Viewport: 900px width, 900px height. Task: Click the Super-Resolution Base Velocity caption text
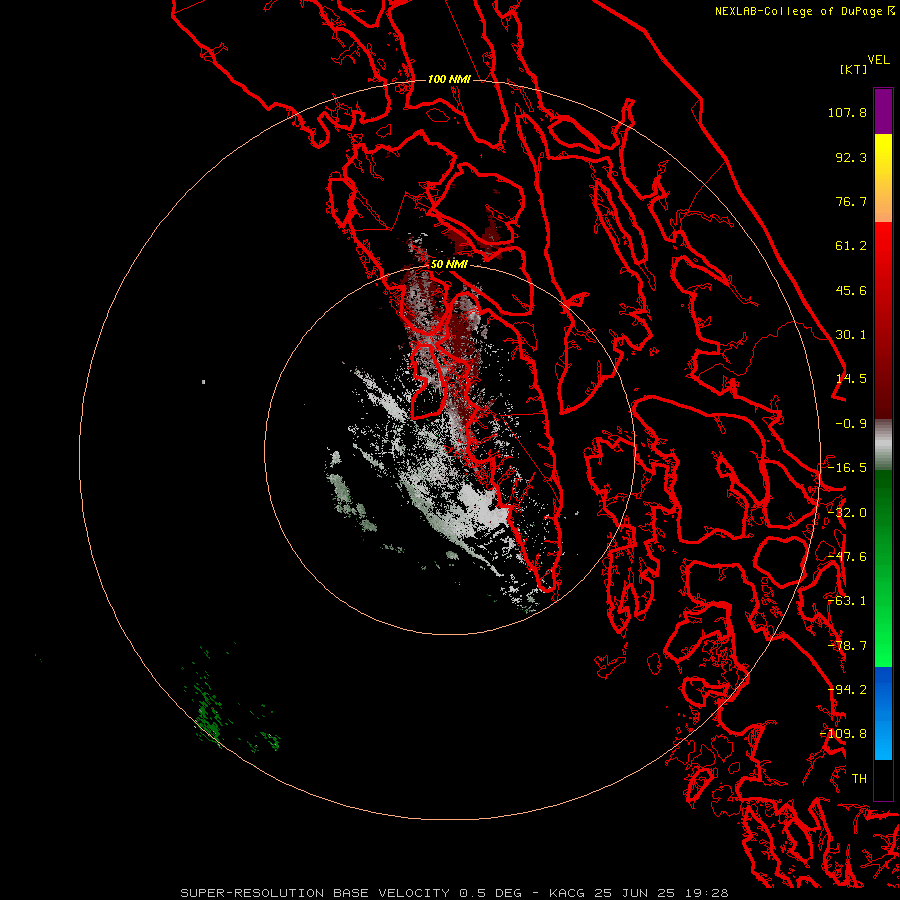[455, 893]
